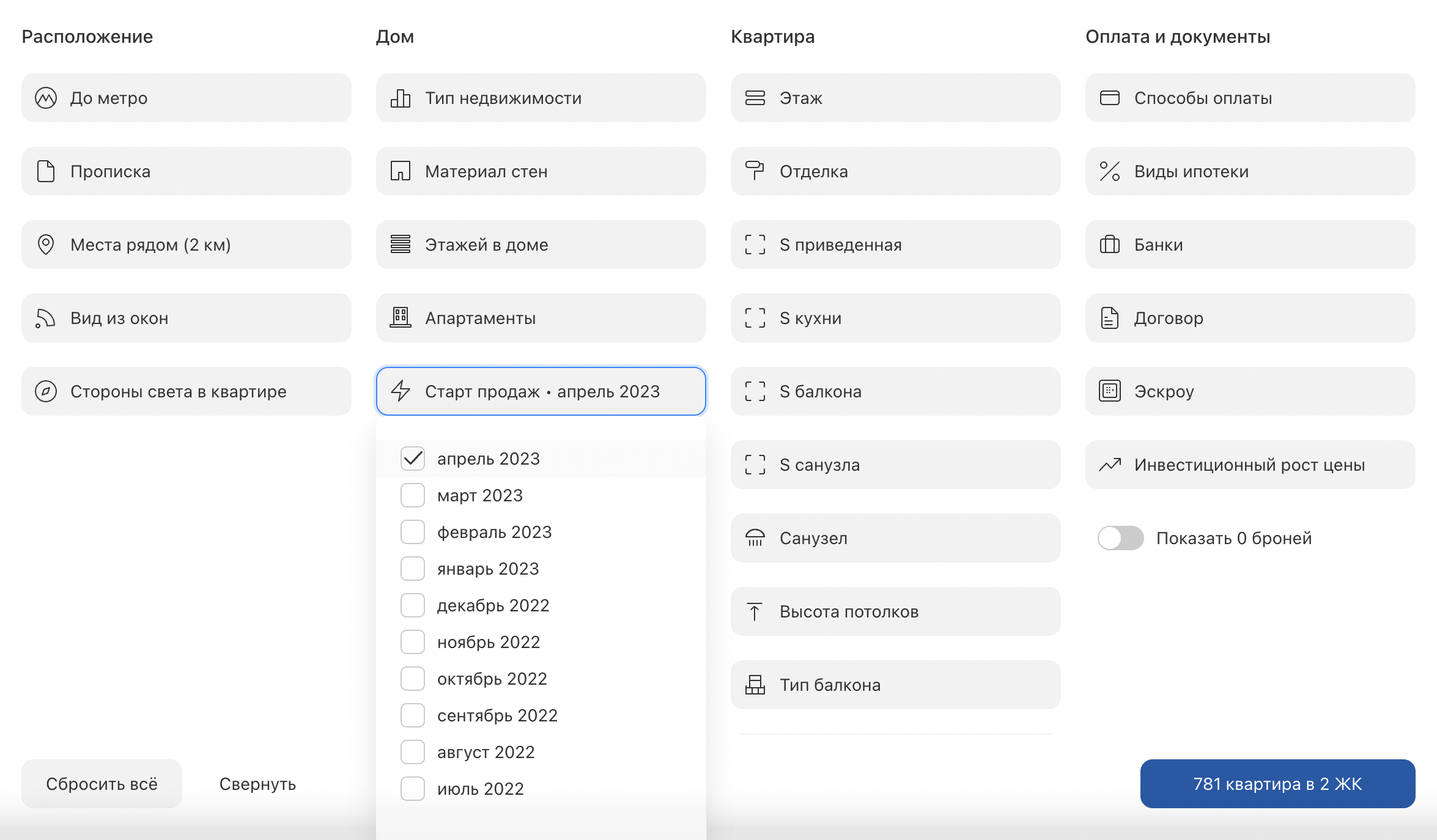Click the balcony icon of Тип балкона
The height and width of the screenshot is (840, 1437).
(755, 685)
